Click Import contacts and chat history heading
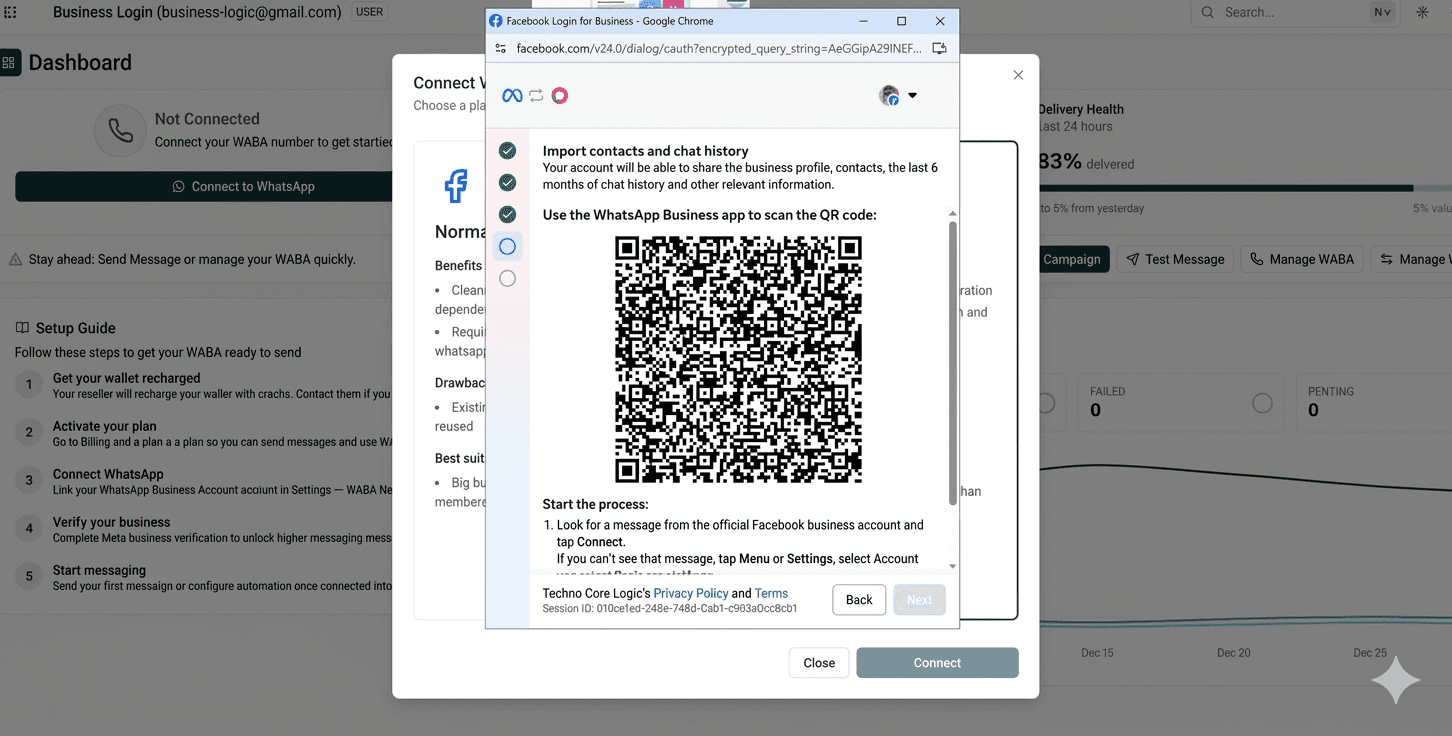The height and width of the screenshot is (736, 1452). (645, 151)
